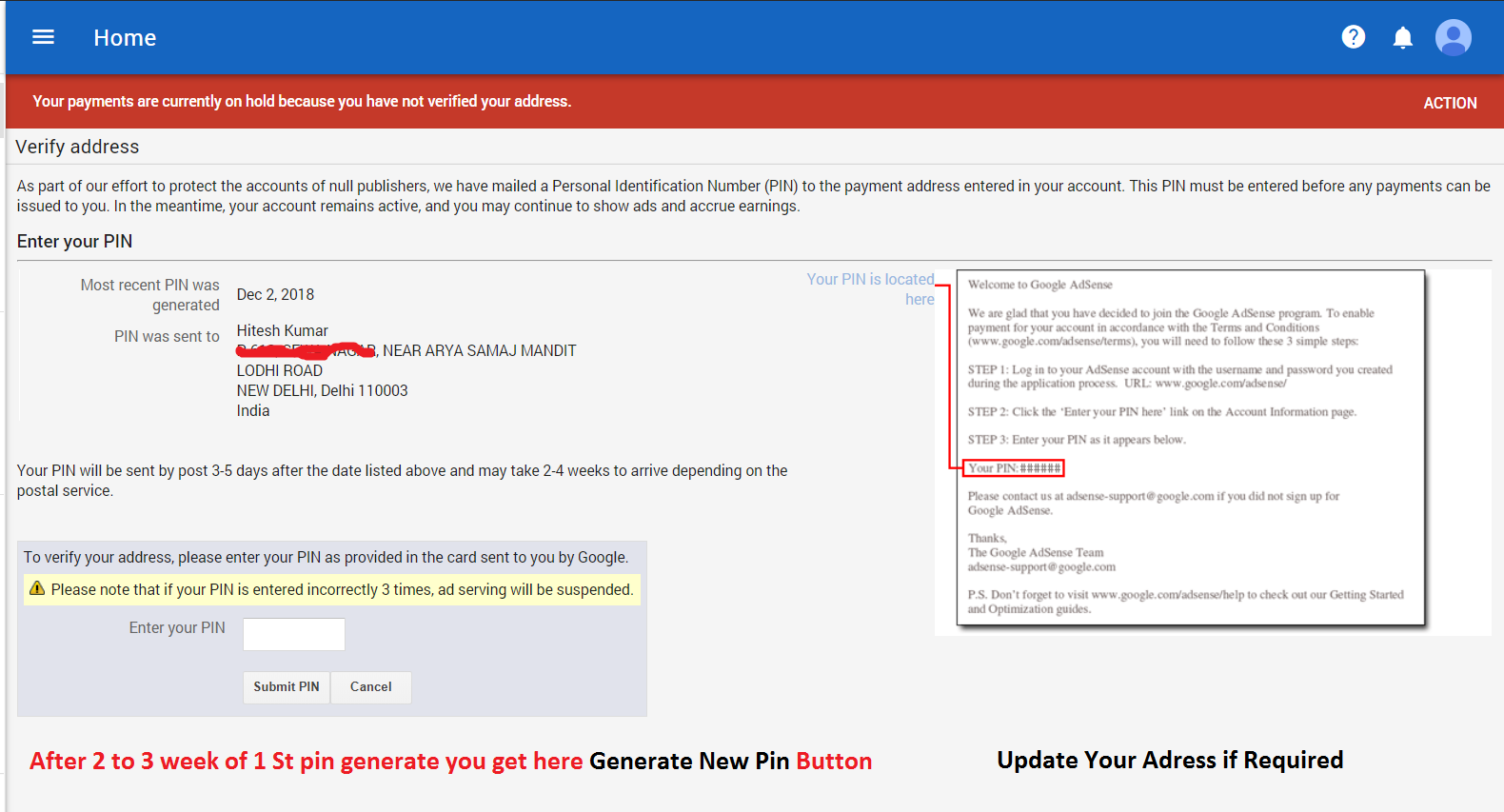
Task: Open the user account avatar
Action: click(1453, 38)
